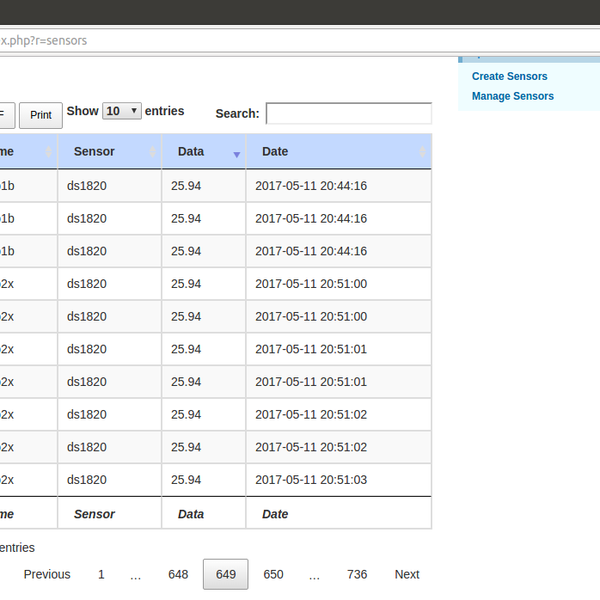Jump to last page 736
600x600 pixels.
coord(357,574)
